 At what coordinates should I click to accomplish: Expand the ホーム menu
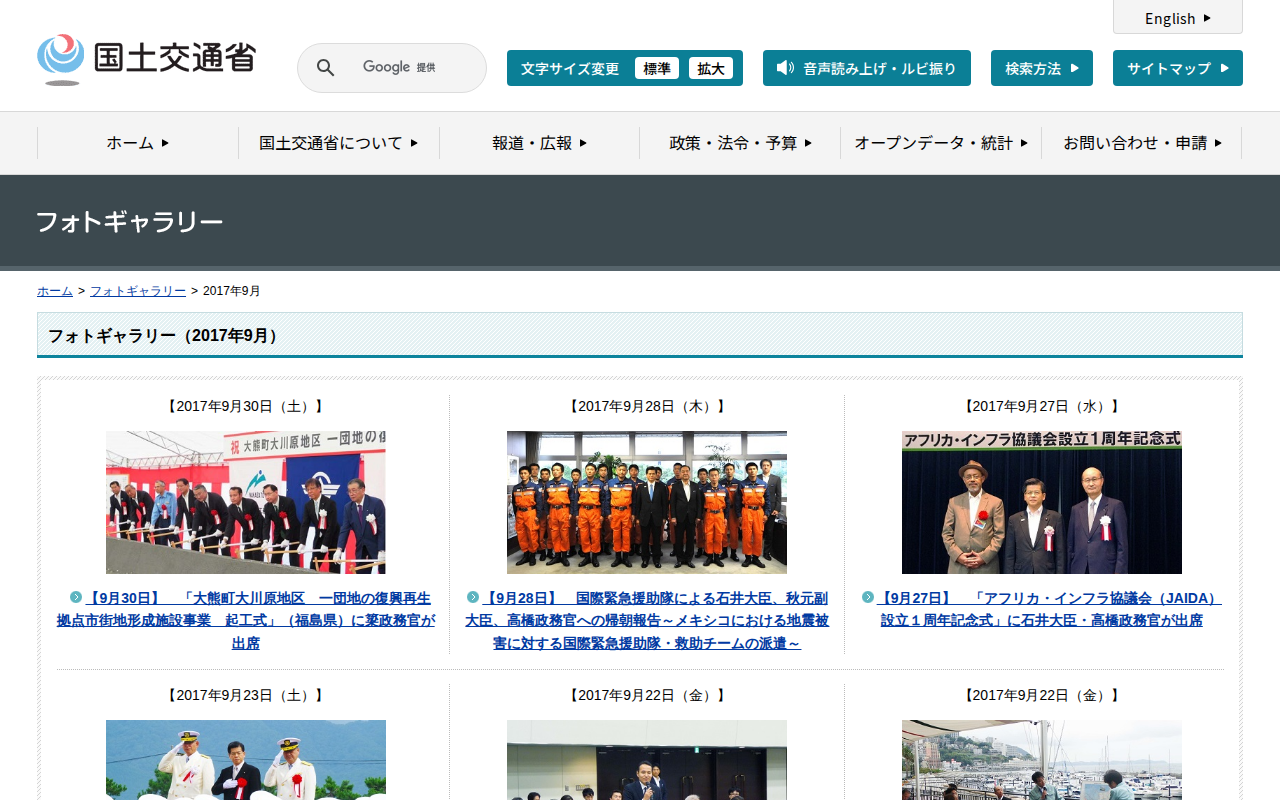point(138,143)
